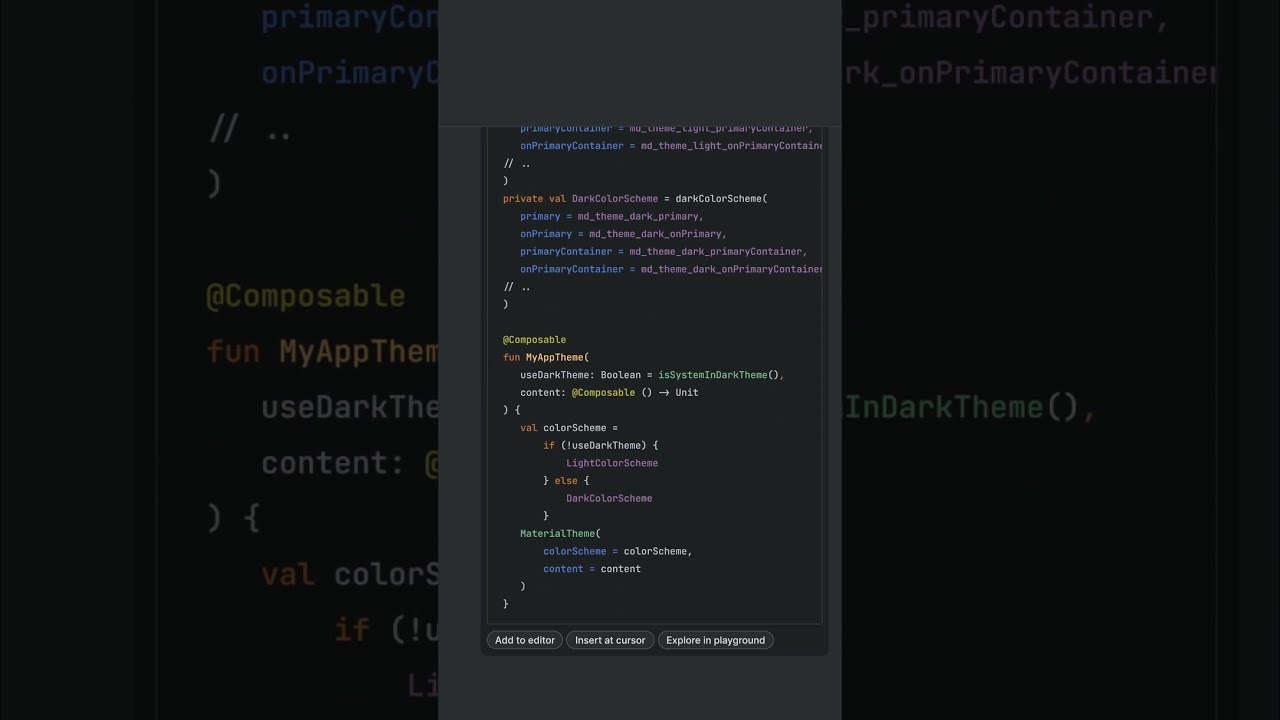Click onPrimary = md_theme_dark_onPrimary line
Image resolution: width=1280 pixels, height=720 pixels.
(623, 234)
